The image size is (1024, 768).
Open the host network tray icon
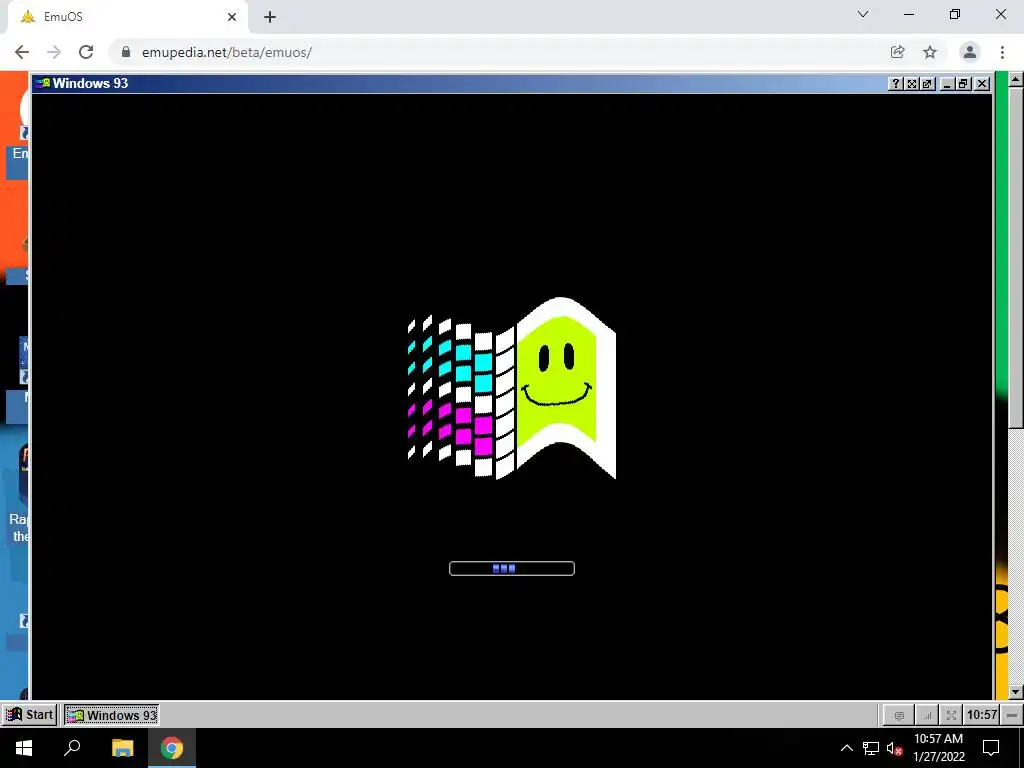coord(871,748)
